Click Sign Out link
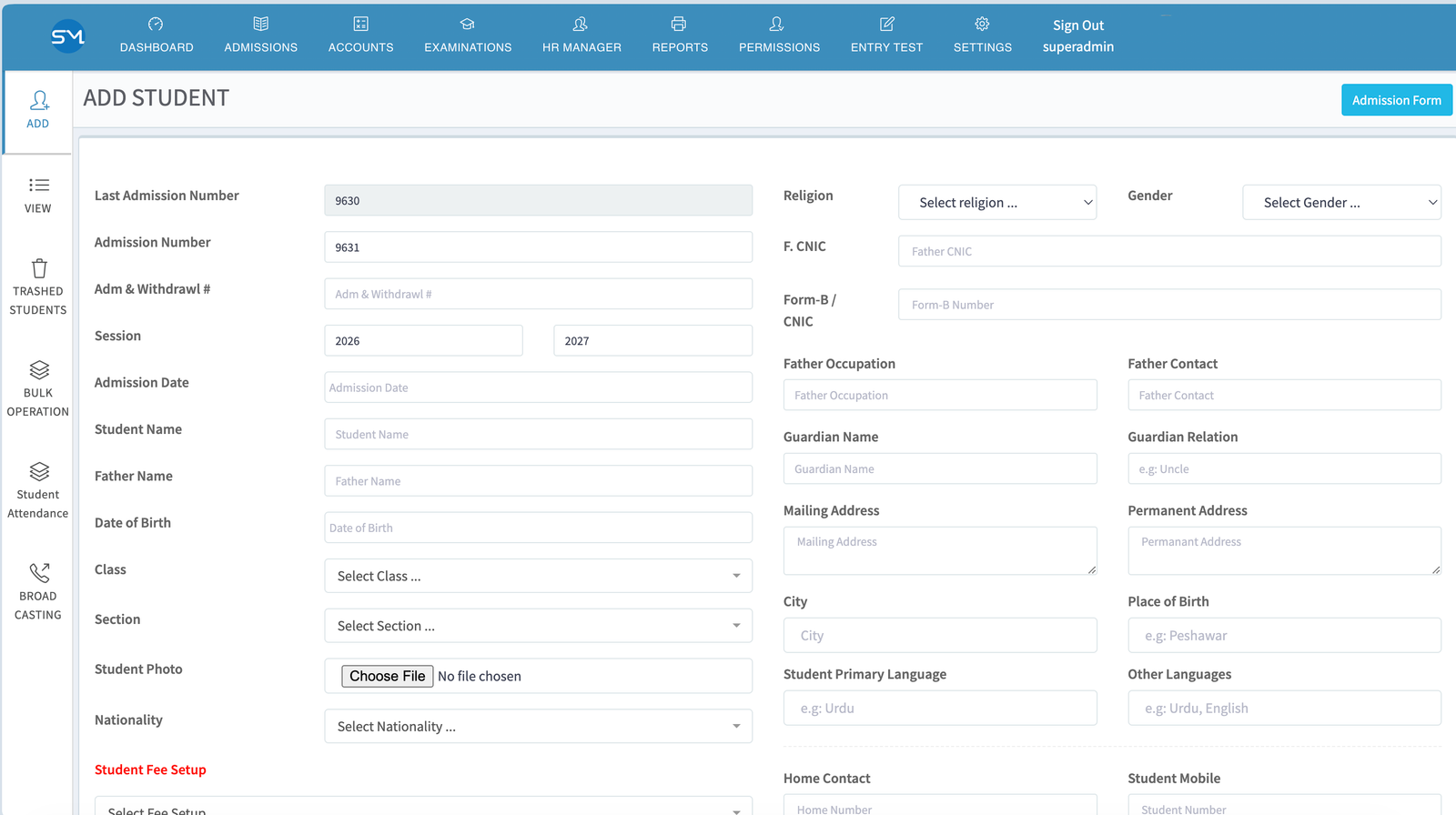1456x815 pixels. 1078,25
